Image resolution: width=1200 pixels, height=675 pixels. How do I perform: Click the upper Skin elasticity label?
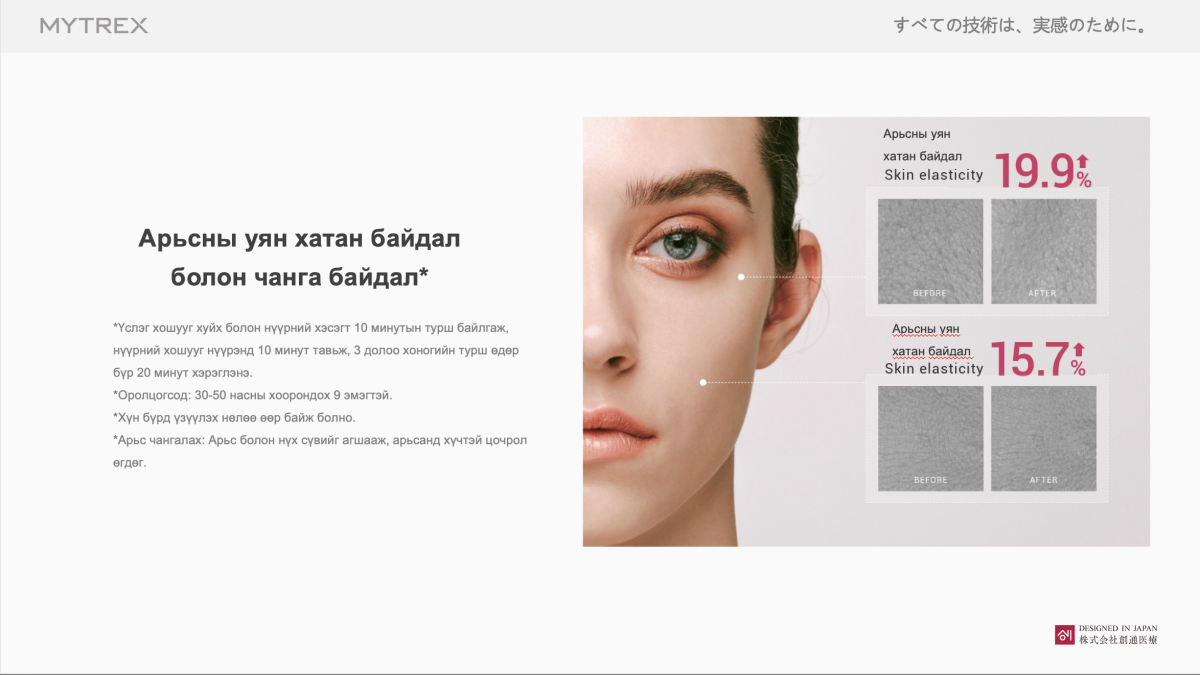(x=933, y=176)
